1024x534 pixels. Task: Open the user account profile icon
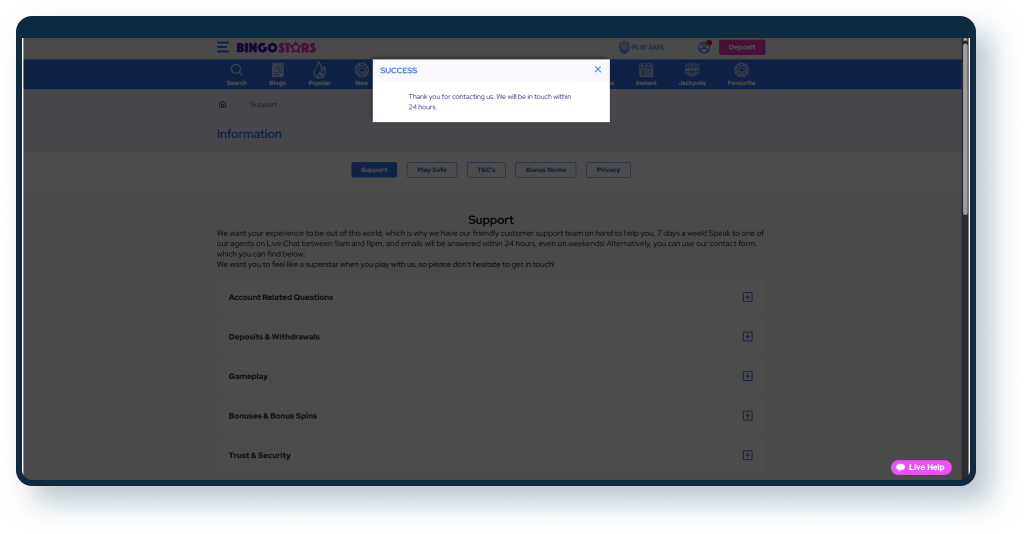pyautogui.click(x=704, y=47)
